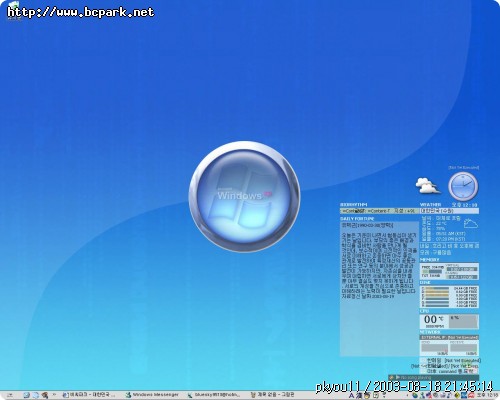Click the CPU usage percentage graph
500x400 pixels.
(463, 322)
